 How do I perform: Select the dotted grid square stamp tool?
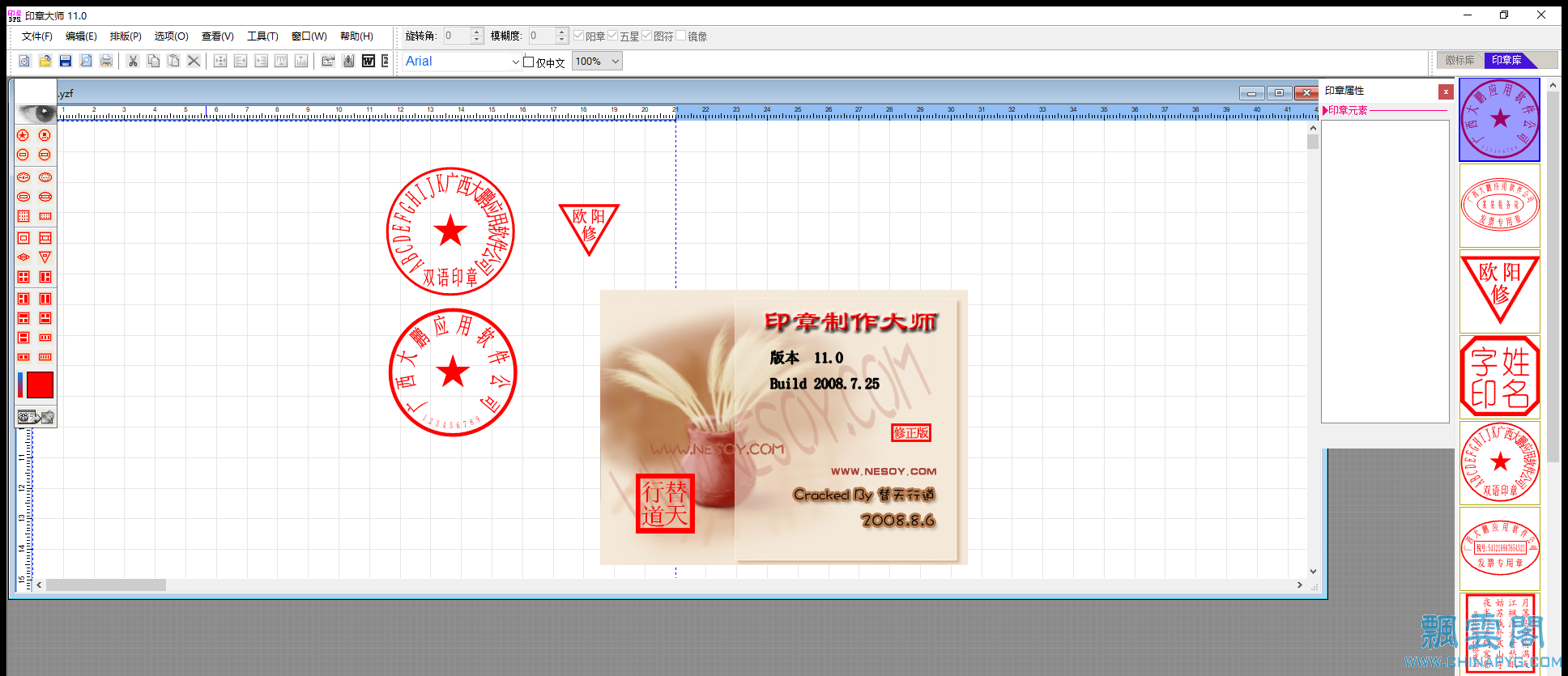click(23, 216)
